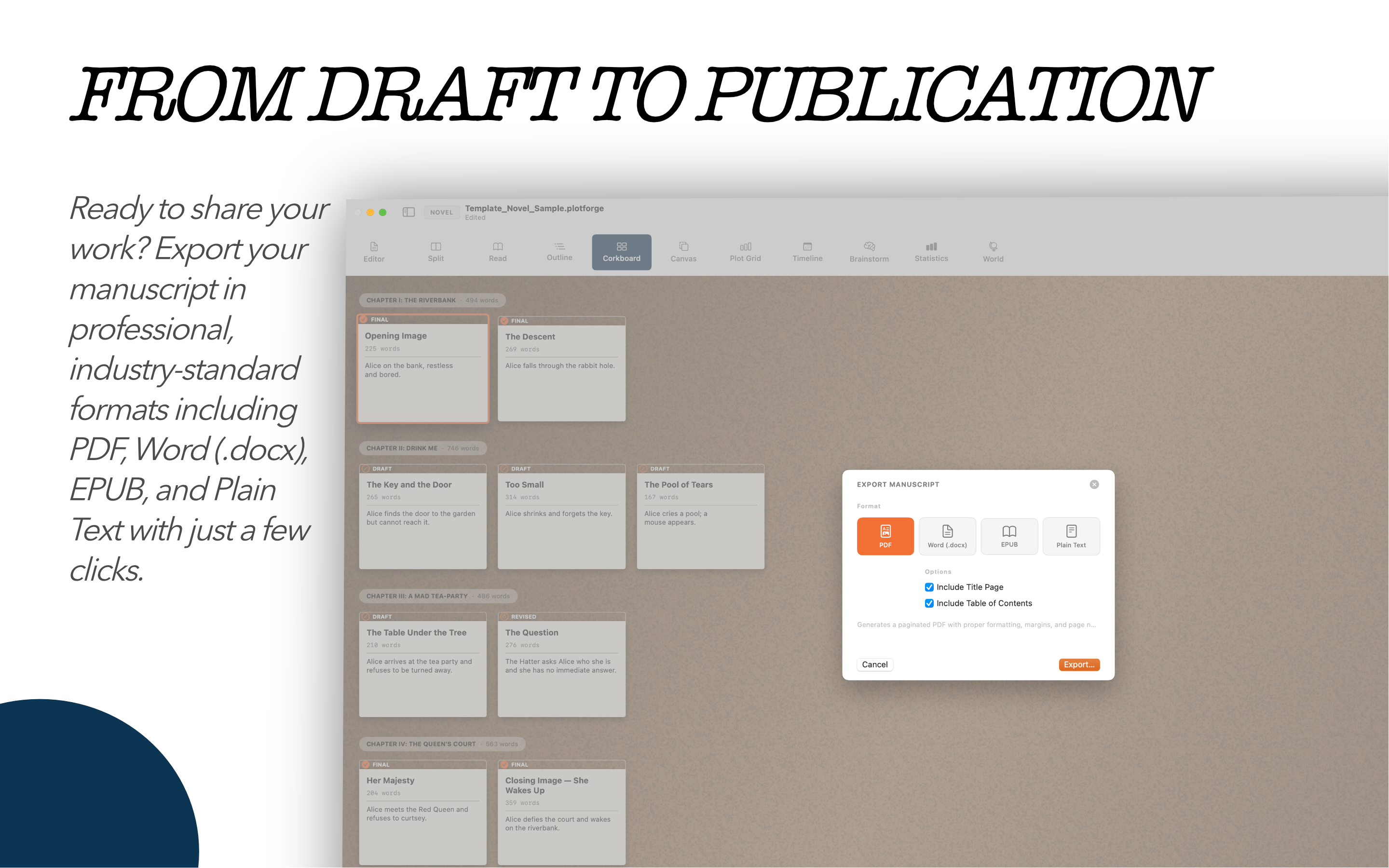Image resolution: width=1389 pixels, height=868 pixels.
Task: Select The Table Under the Tree card
Action: 423,664
